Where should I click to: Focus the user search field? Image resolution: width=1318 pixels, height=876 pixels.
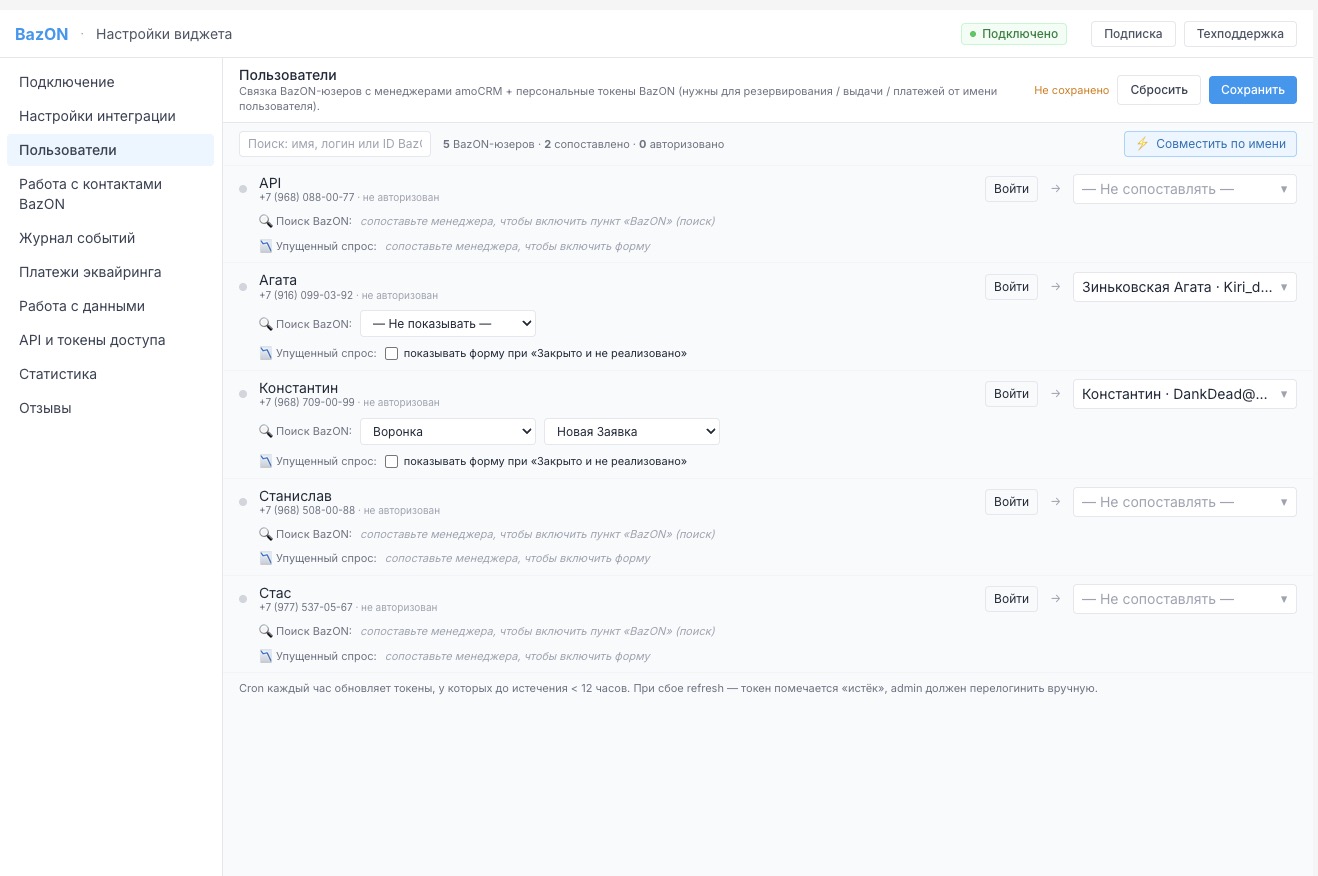[335, 144]
